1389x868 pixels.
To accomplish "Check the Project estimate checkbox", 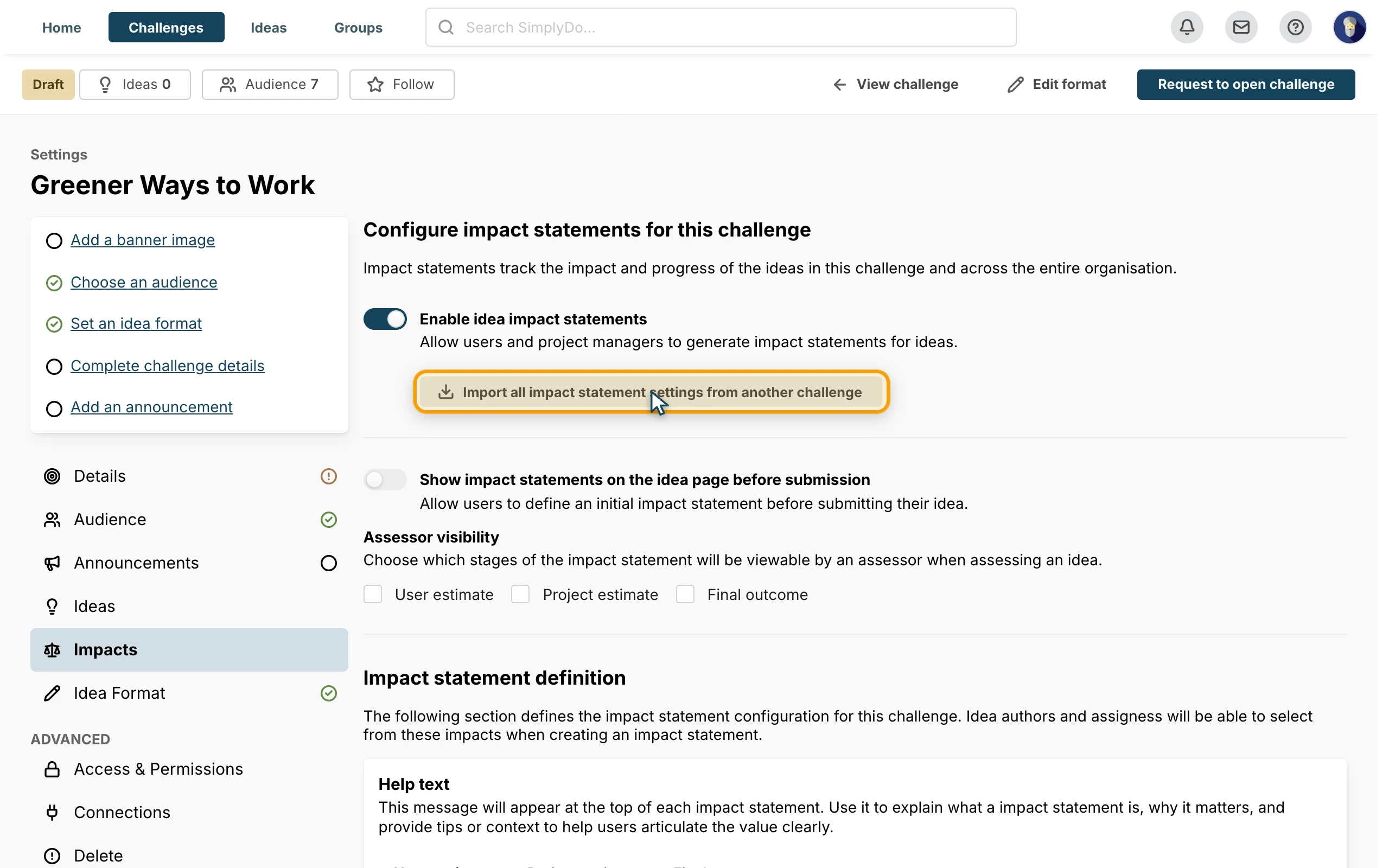I will [x=520, y=594].
